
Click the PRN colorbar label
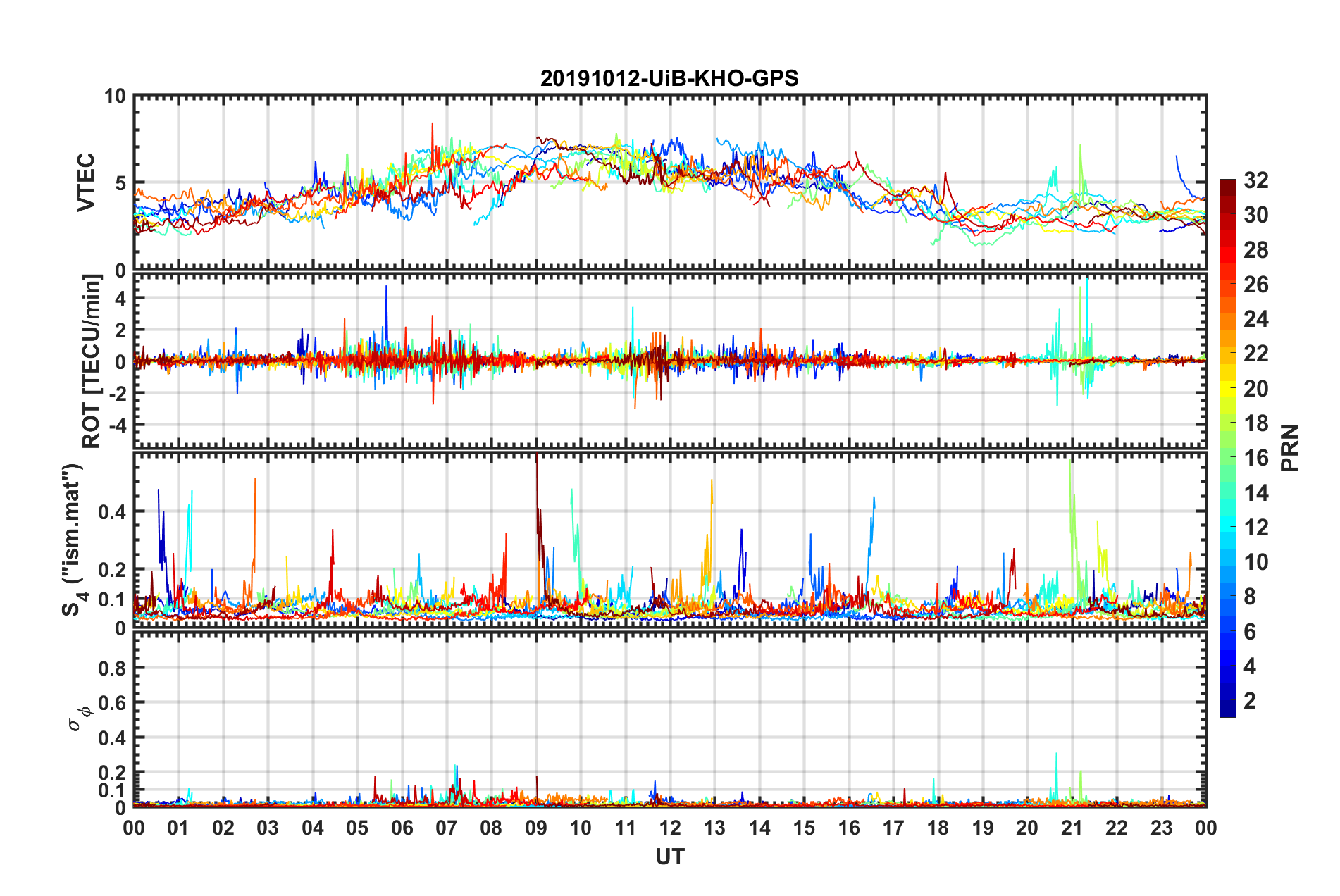(1289, 448)
